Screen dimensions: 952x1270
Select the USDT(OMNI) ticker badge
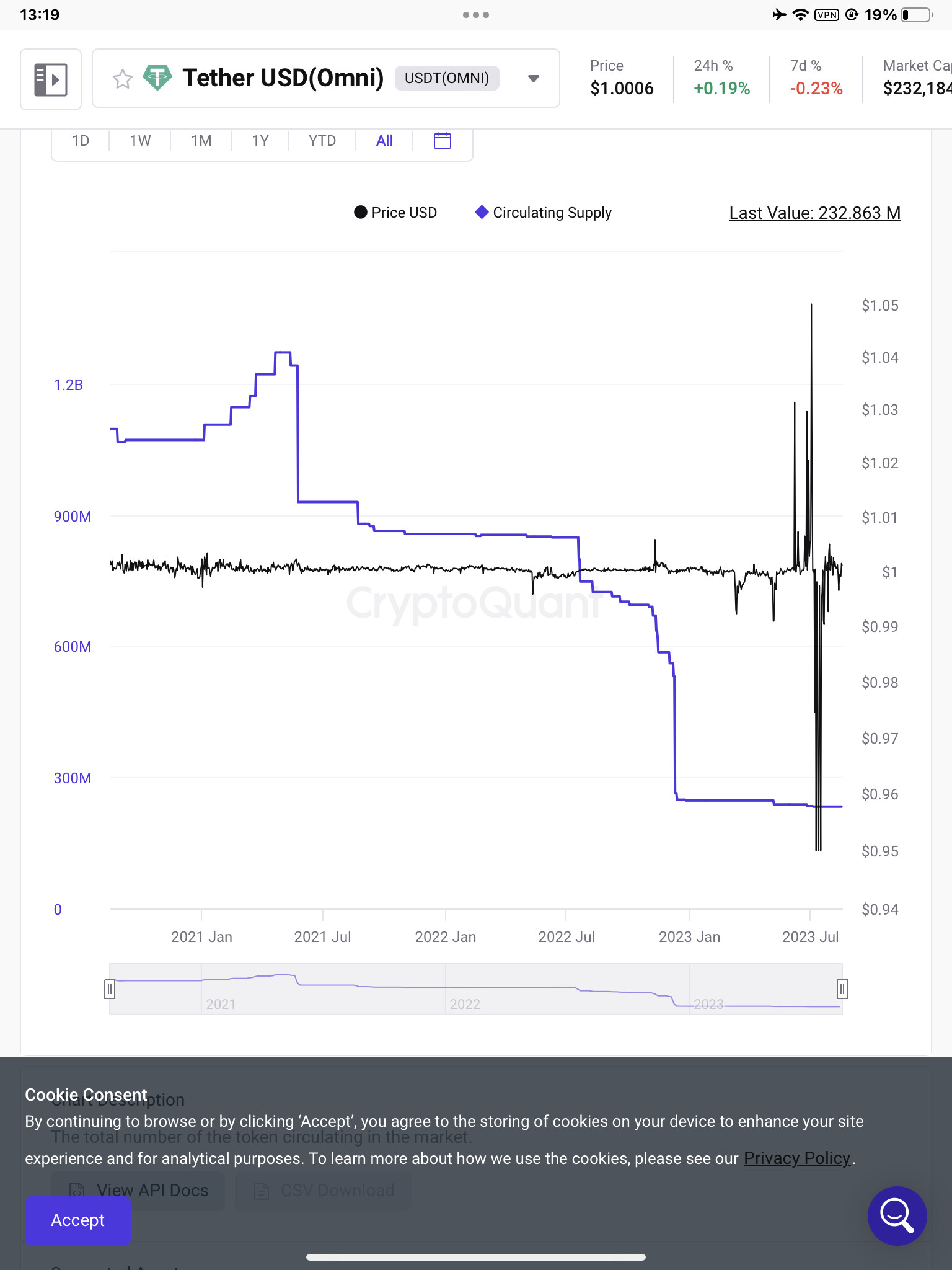coord(447,78)
